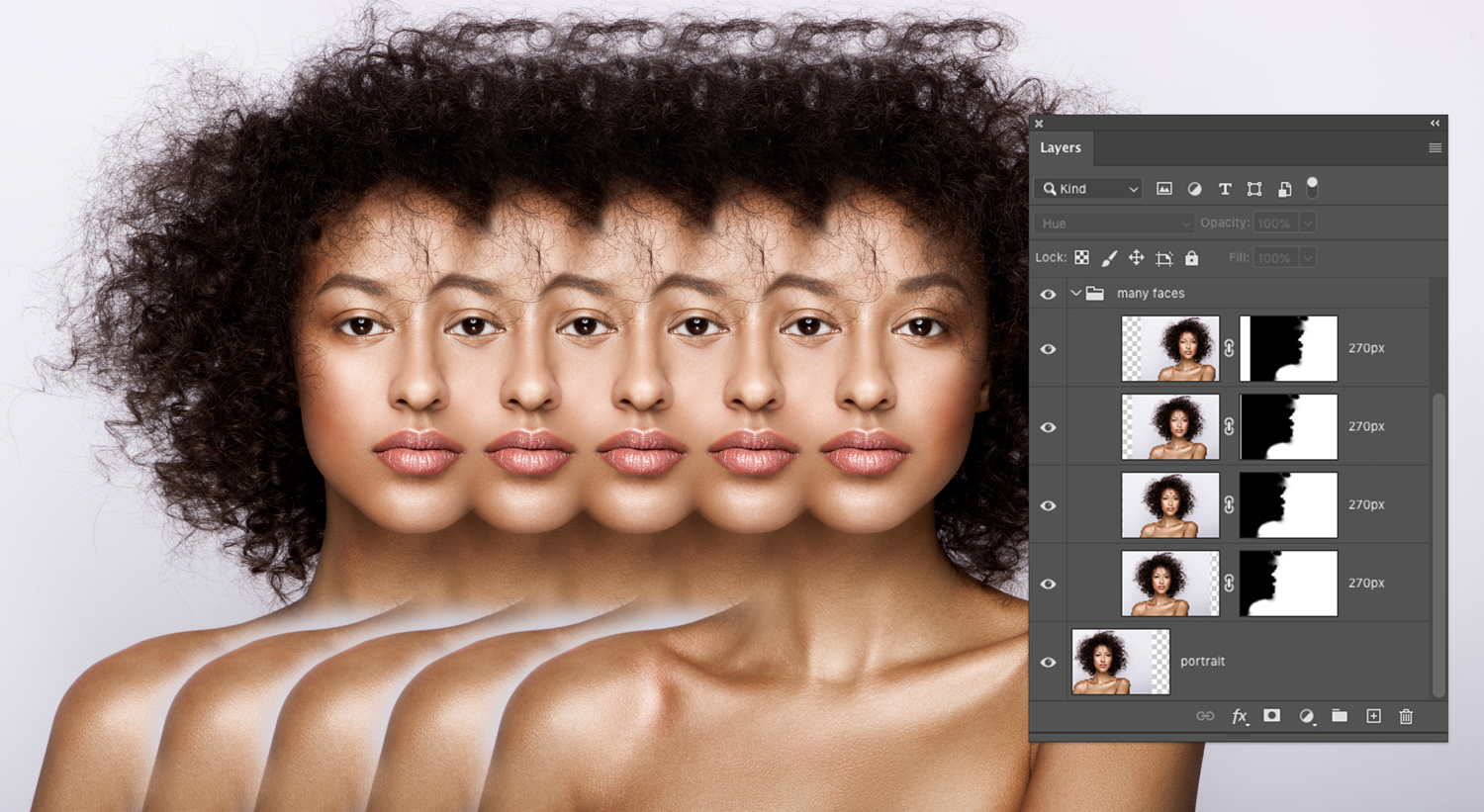
Task: Switch to the Layers tab
Action: pos(1061,147)
